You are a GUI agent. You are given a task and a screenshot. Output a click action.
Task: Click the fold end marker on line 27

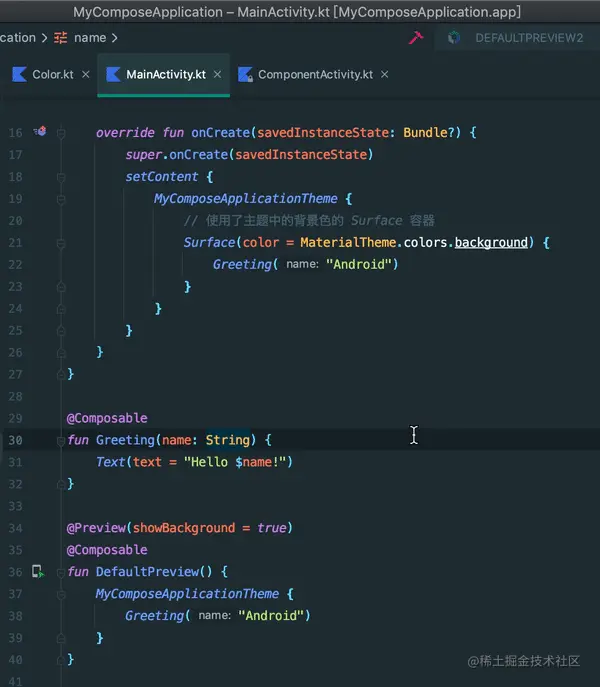click(61, 374)
